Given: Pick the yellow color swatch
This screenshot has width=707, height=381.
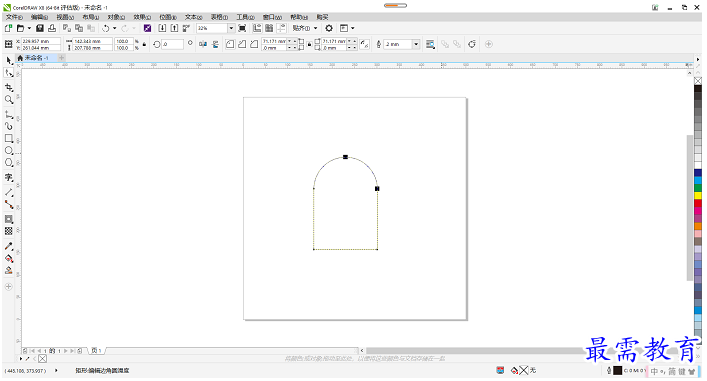Looking at the screenshot, I should click(x=698, y=196).
